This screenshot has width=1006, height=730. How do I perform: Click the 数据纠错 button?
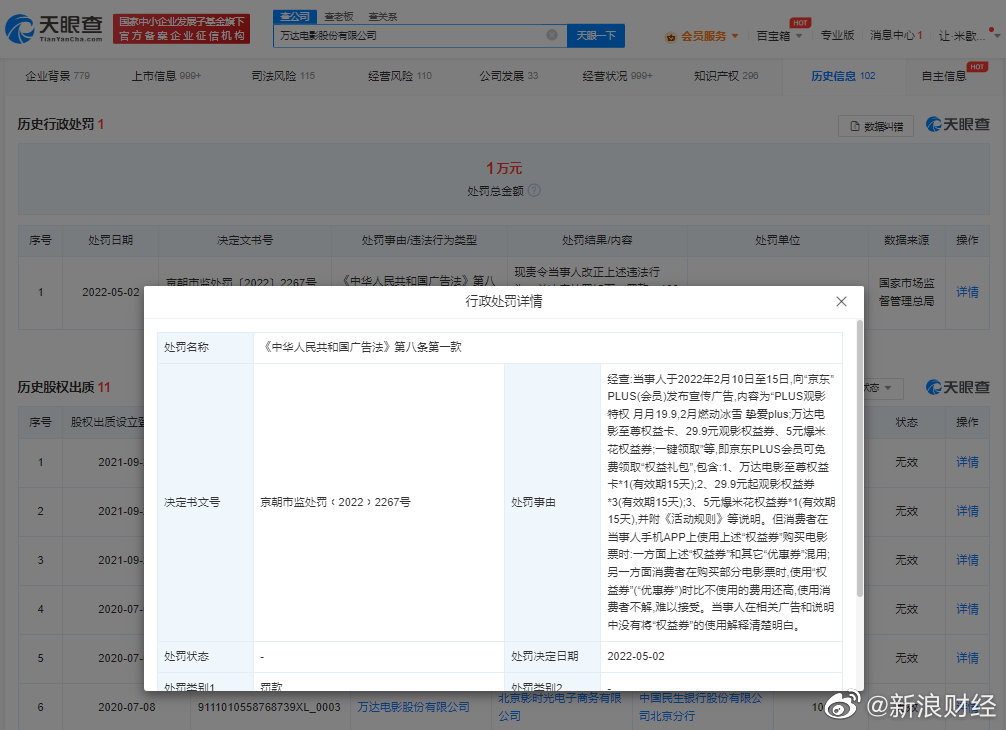[x=876, y=126]
